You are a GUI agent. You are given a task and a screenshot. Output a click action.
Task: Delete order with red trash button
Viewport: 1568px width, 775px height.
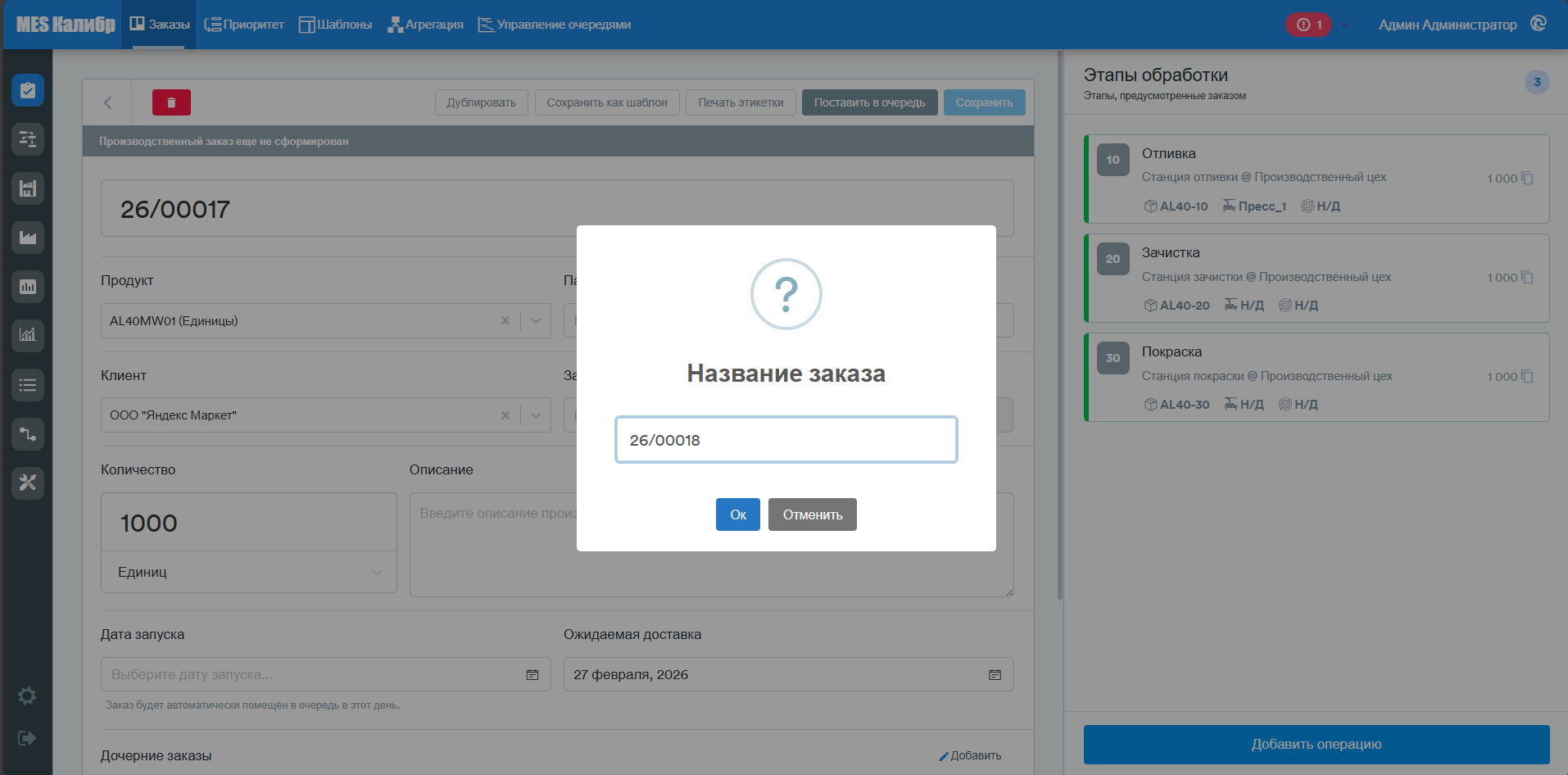pyautogui.click(x=171, y=102)
